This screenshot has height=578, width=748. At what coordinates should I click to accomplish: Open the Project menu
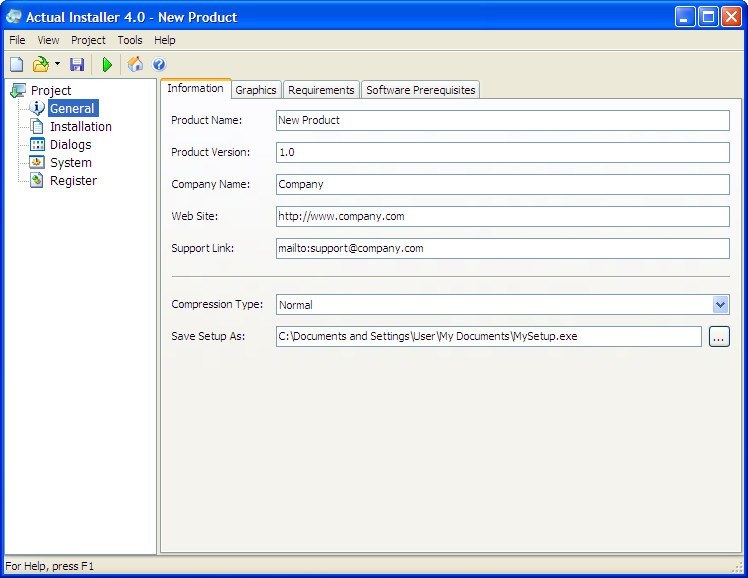88,40
